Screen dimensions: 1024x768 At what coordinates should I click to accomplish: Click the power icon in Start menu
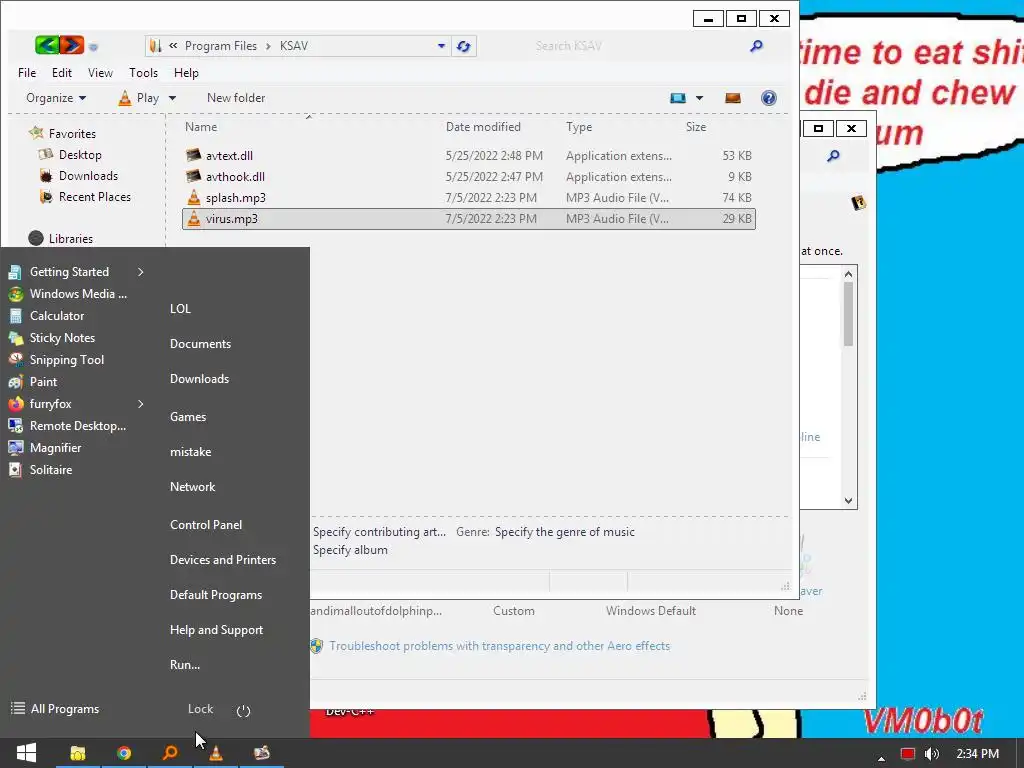click(x=243, y=711)
